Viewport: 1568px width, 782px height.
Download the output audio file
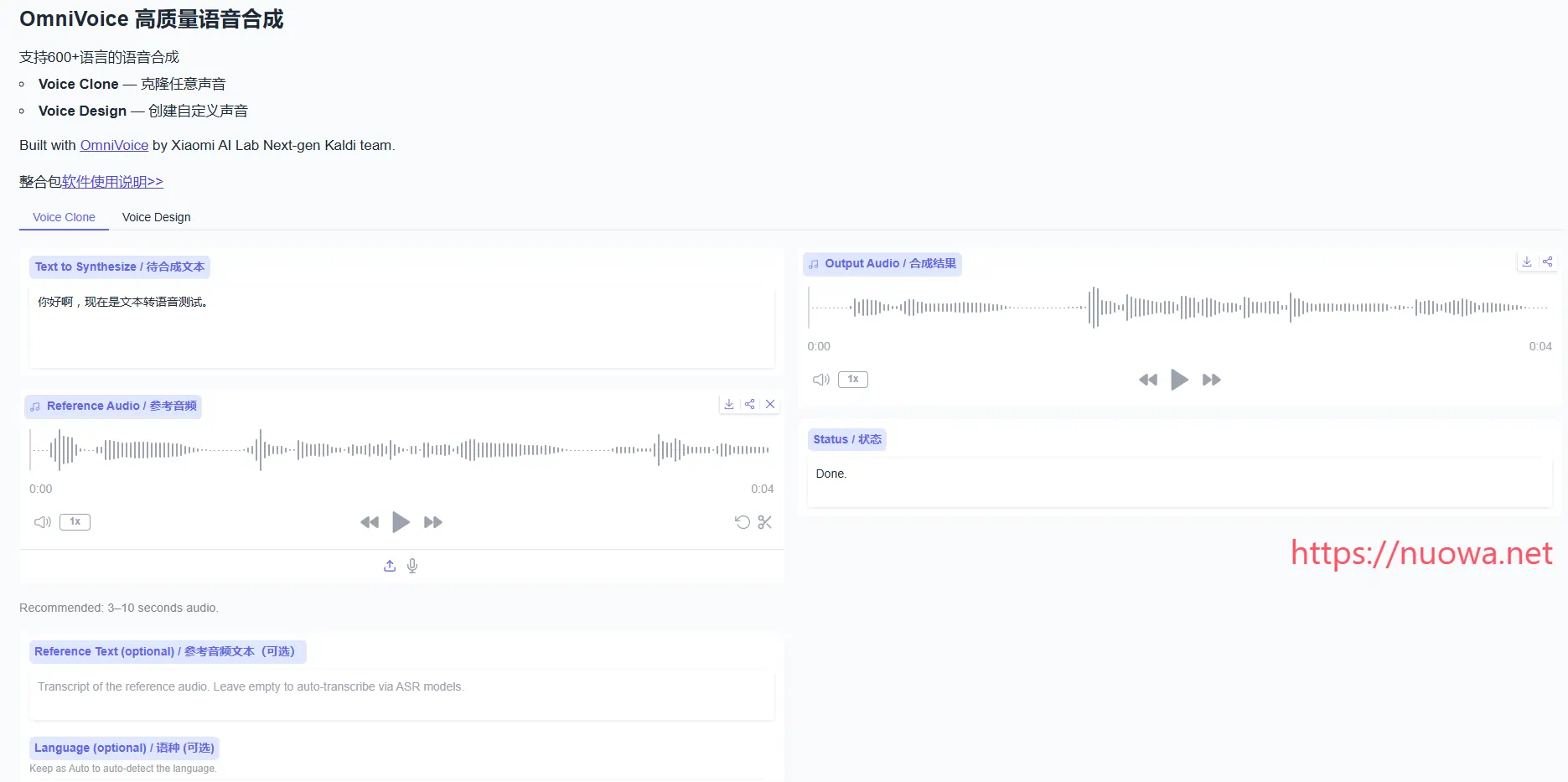(1527, 262)
